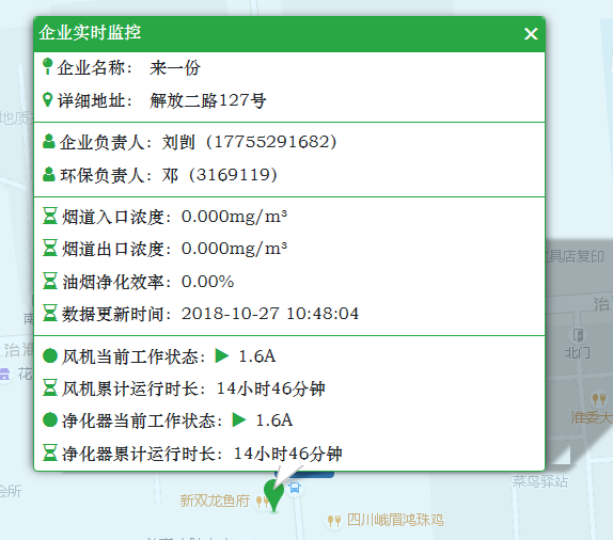
Task: Select the green enterprise map marker below popup
Action: tap(271, 494)
